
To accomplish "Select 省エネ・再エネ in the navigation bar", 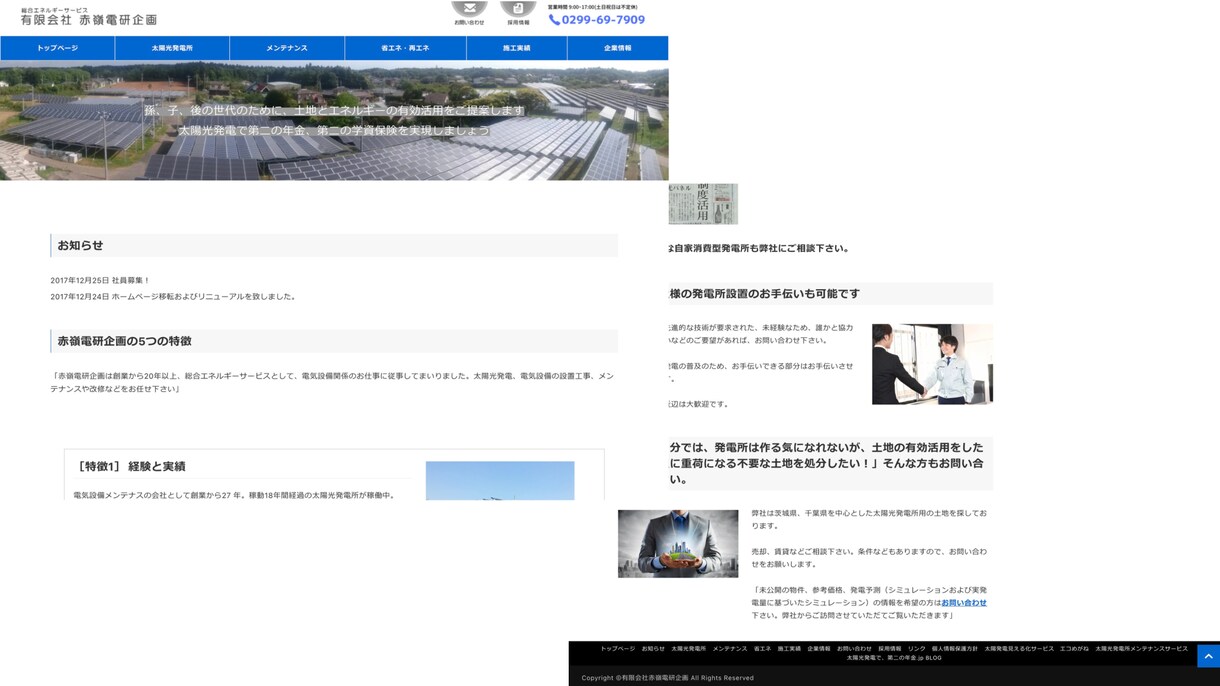I will pyautogui.click(x=405, y=48).
